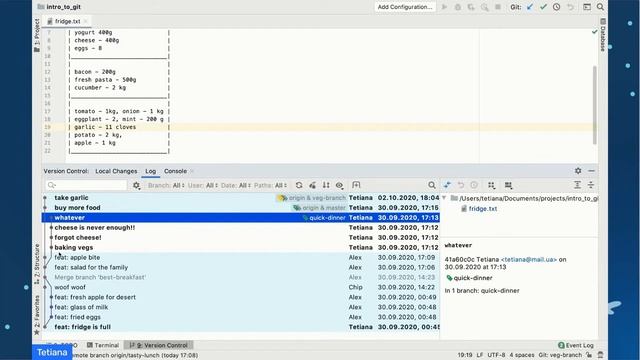The image size is (640, 360).
Task: Open log view options eye icon
Action: tap(340, 185)
